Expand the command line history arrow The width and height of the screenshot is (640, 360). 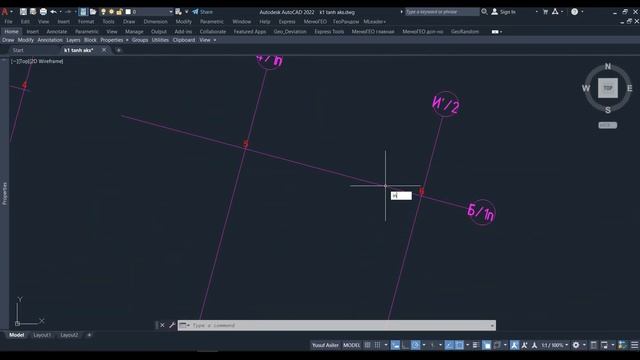[492, 325]
